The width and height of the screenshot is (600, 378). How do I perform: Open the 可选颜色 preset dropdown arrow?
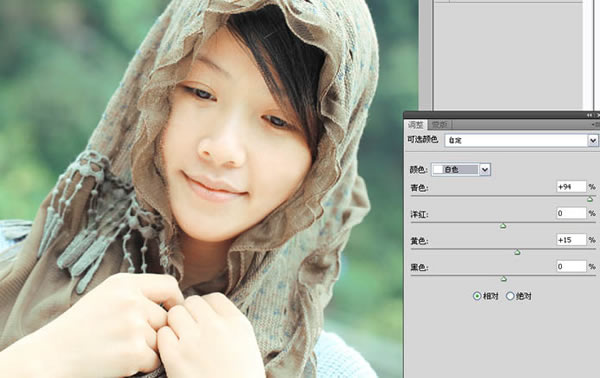tap(593, 140)
